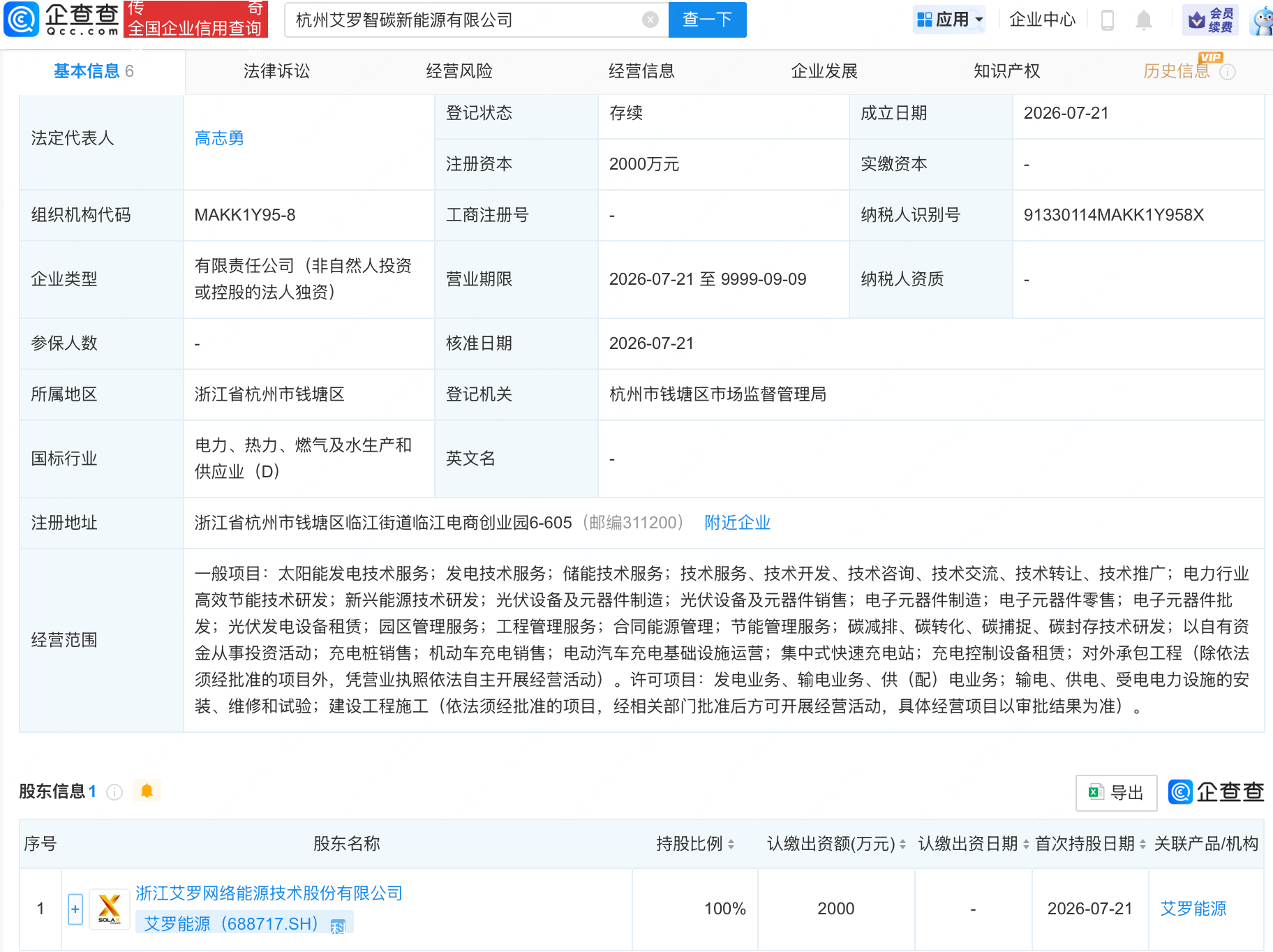Open the 经营信息 tab
1273x952 pixels.
(641, 71)
